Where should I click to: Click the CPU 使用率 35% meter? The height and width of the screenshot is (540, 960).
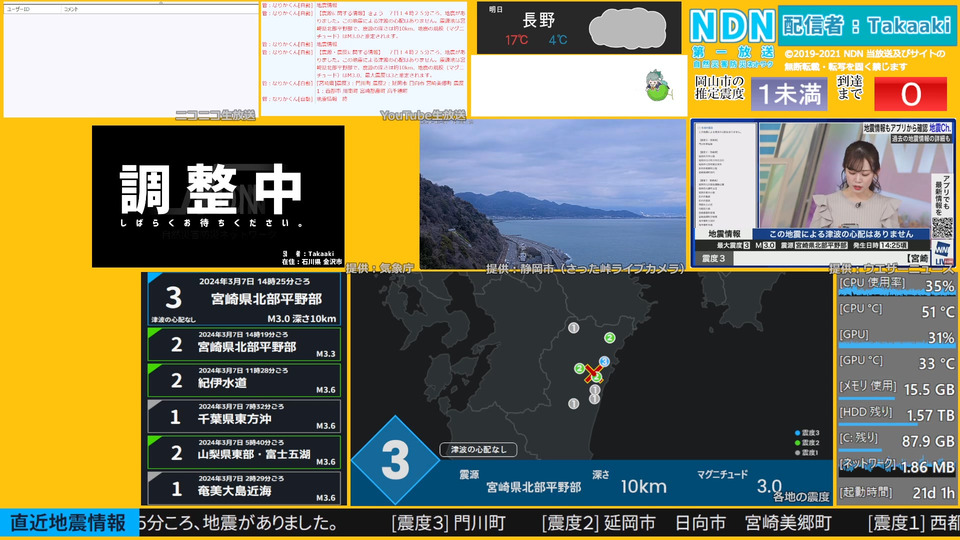(896, 285)
